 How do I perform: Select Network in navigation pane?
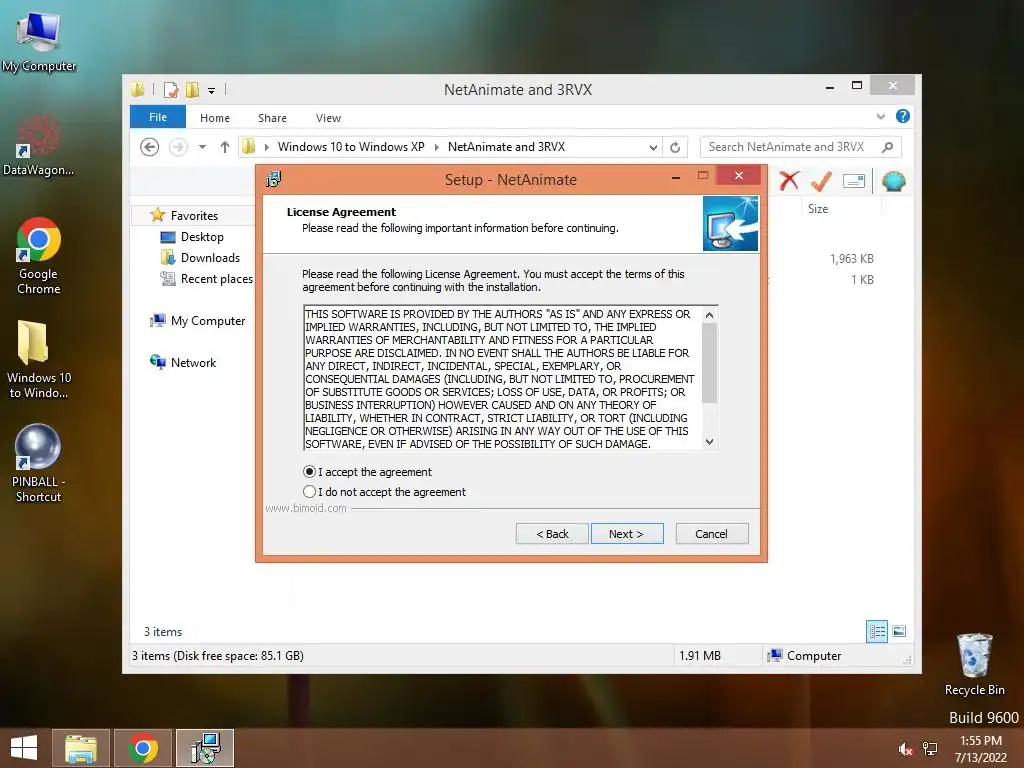(193, 362)
